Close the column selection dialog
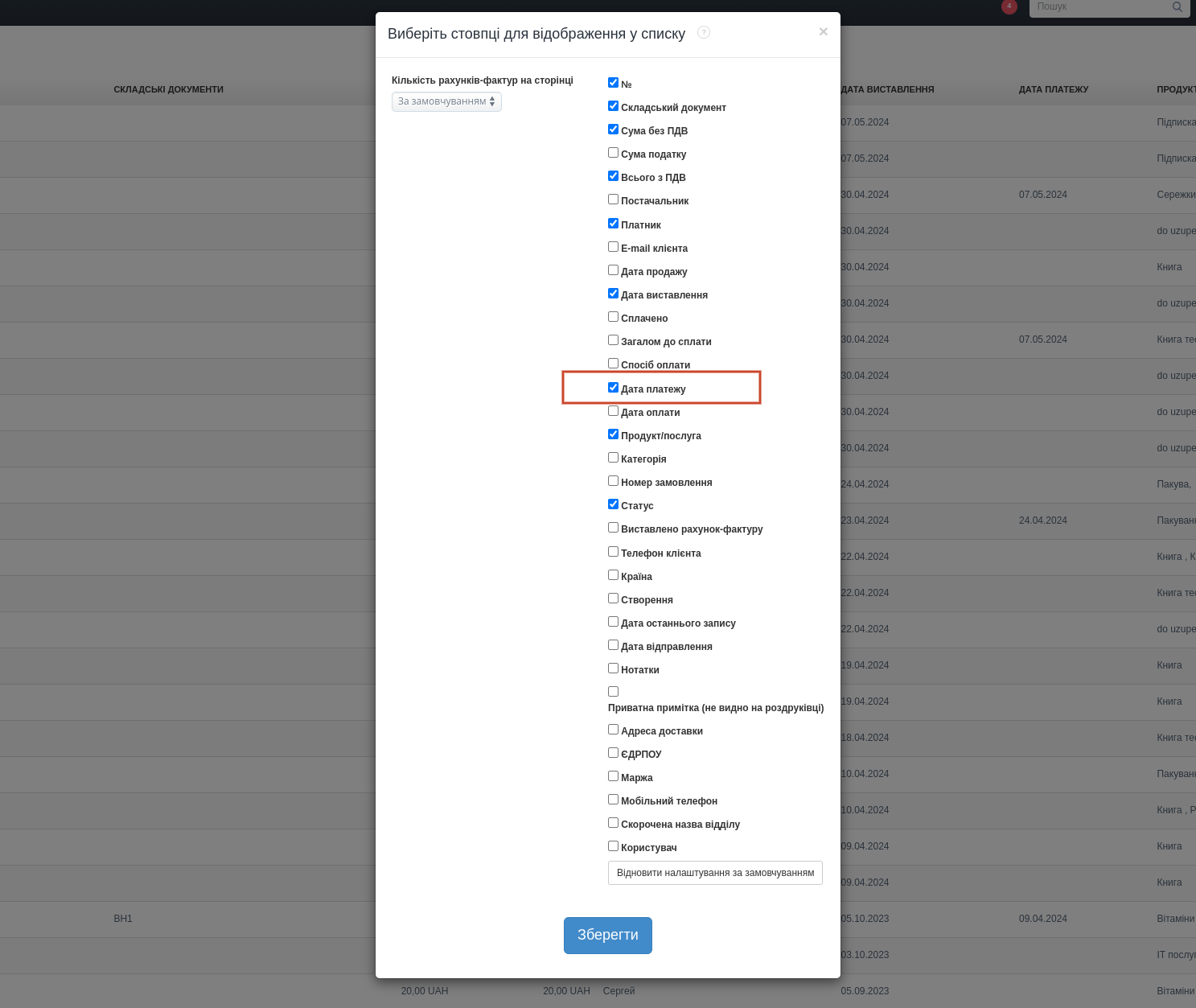 coord(823,31)
